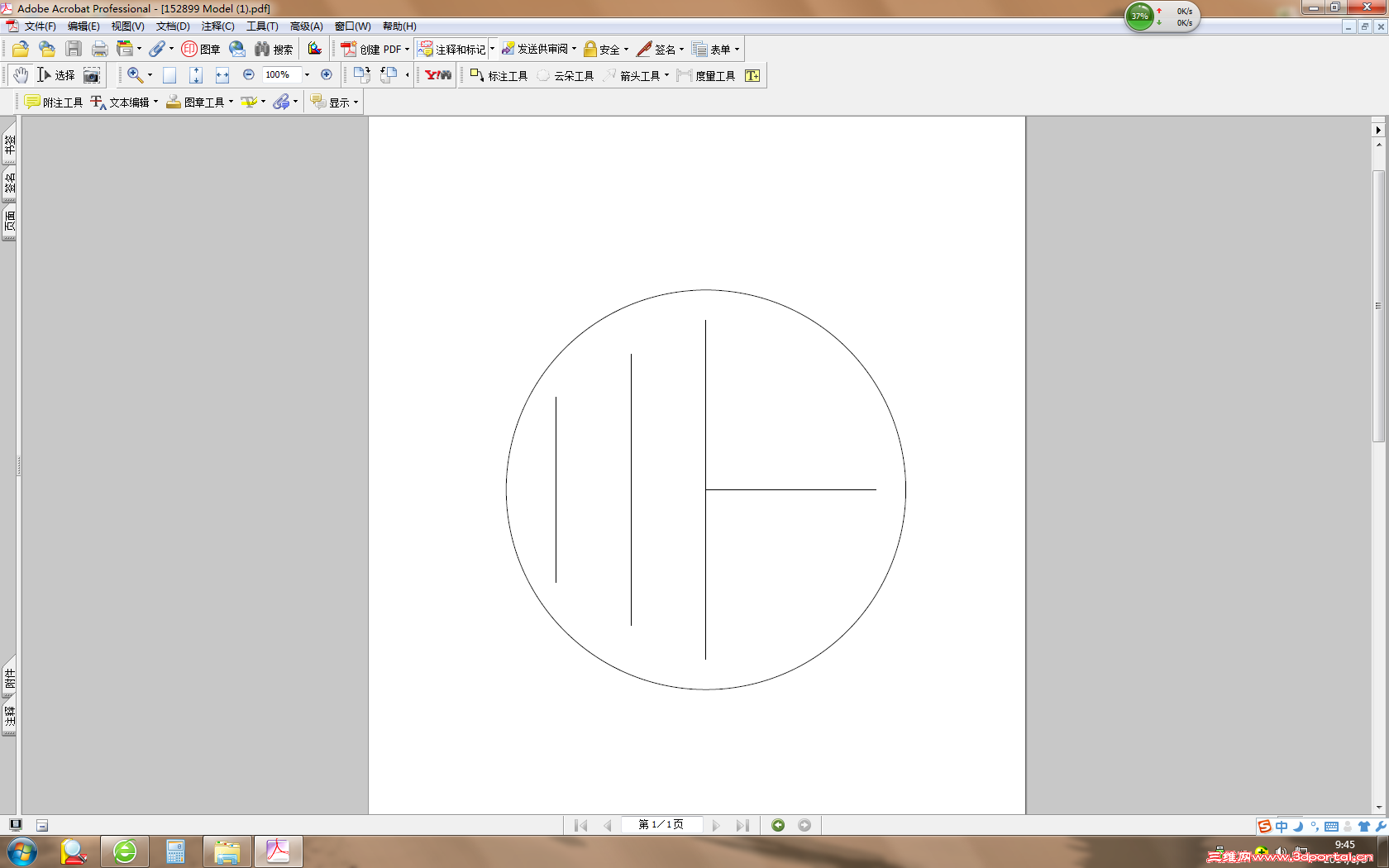
Task: Click the 图章 stamp button in top toolbar
Action: 201,49
